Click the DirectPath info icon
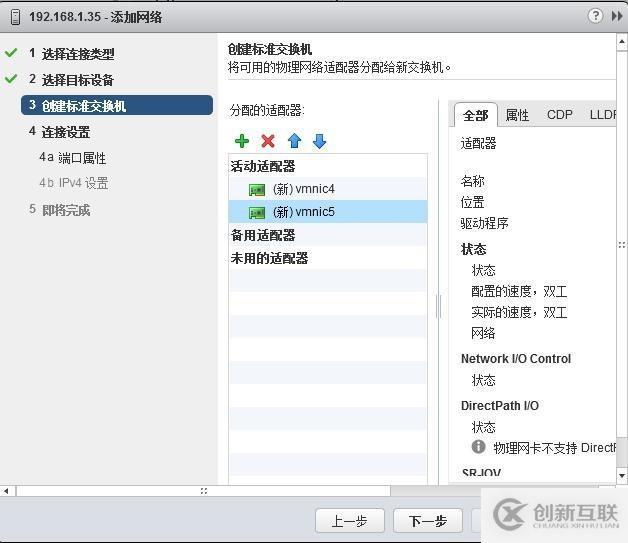Viewport: 628px width, 543px height. [x=478, y=446]
